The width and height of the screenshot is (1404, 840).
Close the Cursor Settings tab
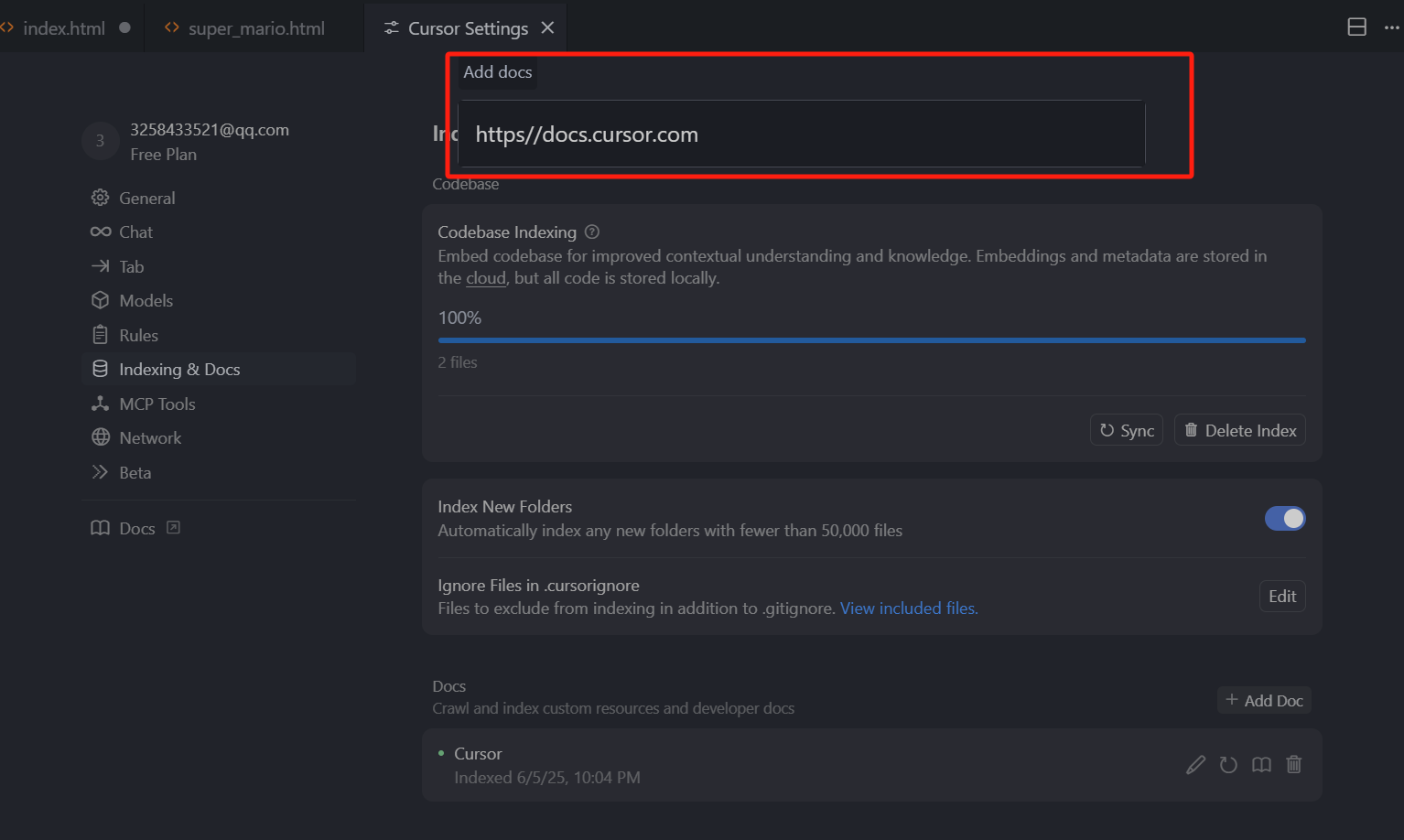[547, 27]
